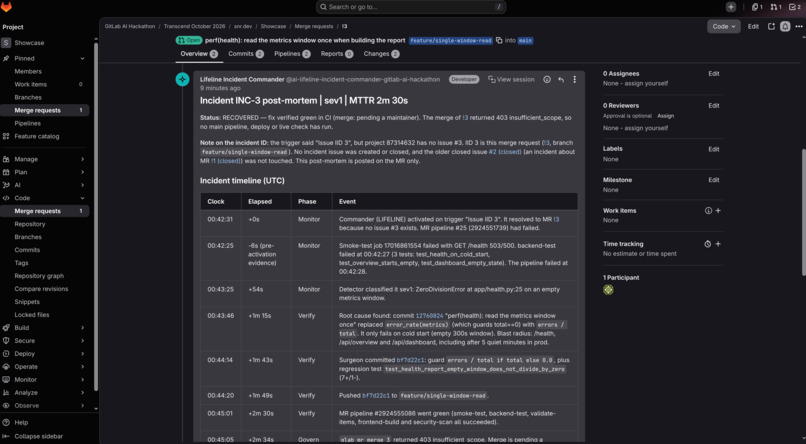Open the comment's more actions kebab menu

574,80
